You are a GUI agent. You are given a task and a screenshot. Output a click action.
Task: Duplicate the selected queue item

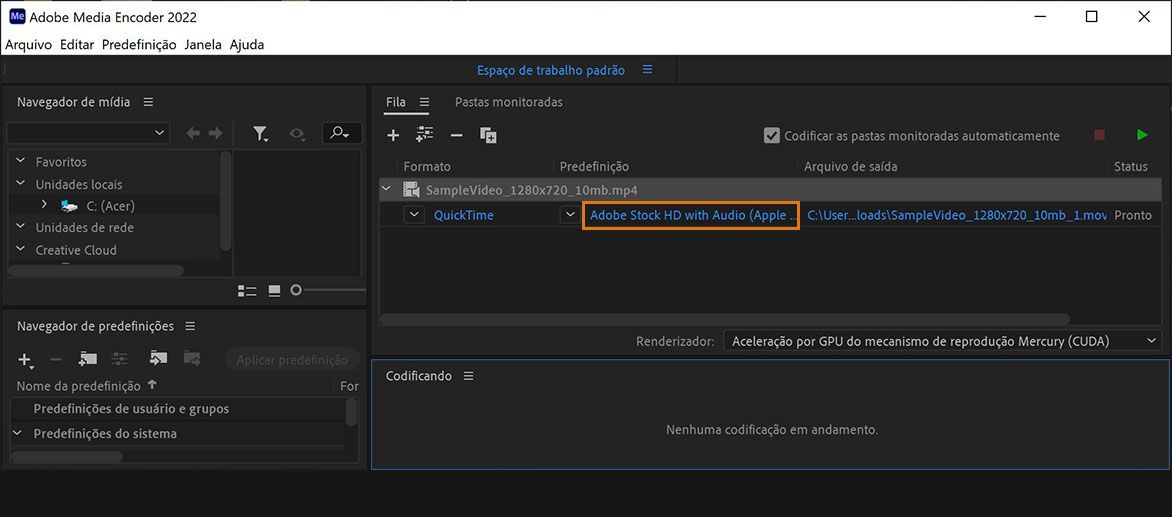(488, 135)
